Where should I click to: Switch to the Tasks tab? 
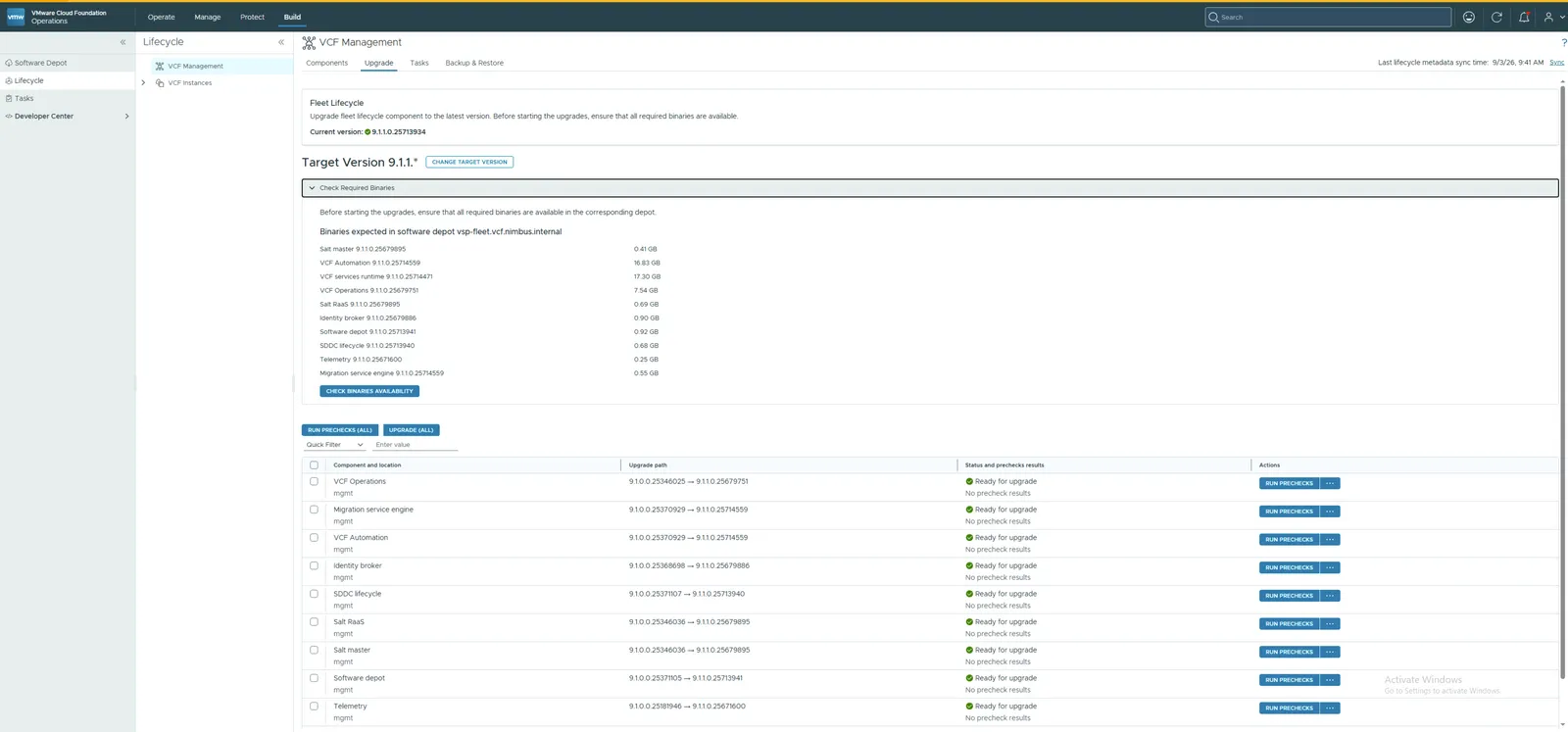(x=419, y=63)
